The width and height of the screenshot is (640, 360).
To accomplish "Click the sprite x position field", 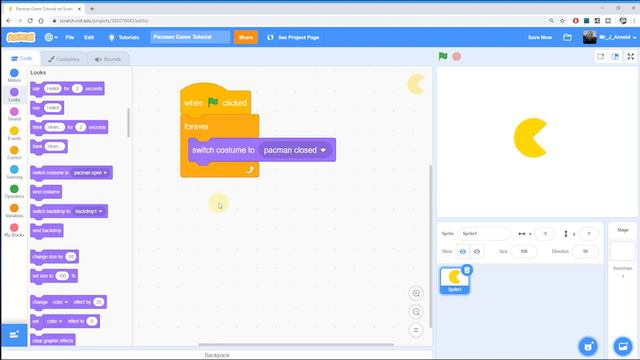I will coord(545,233).
